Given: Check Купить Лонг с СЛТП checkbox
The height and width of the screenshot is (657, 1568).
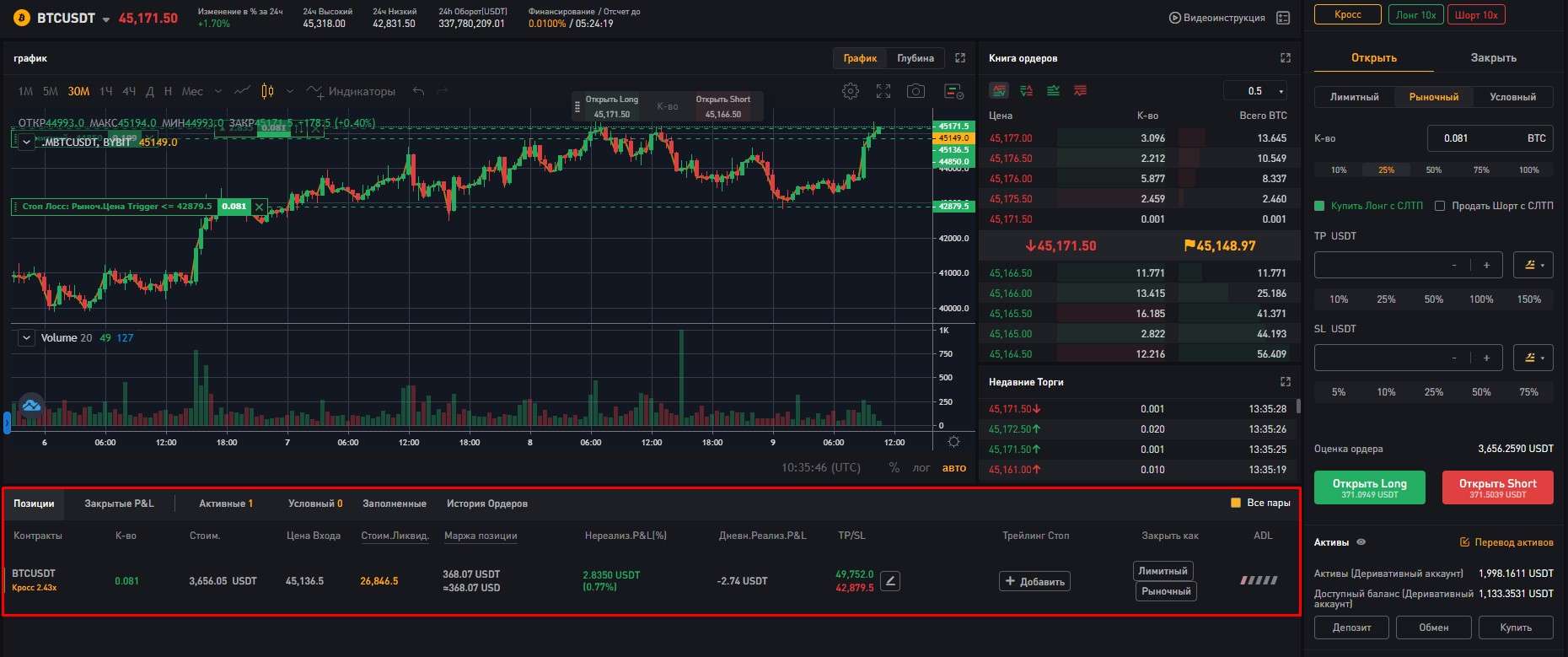Looking at the screenshot, I should tap(1320, 206).
